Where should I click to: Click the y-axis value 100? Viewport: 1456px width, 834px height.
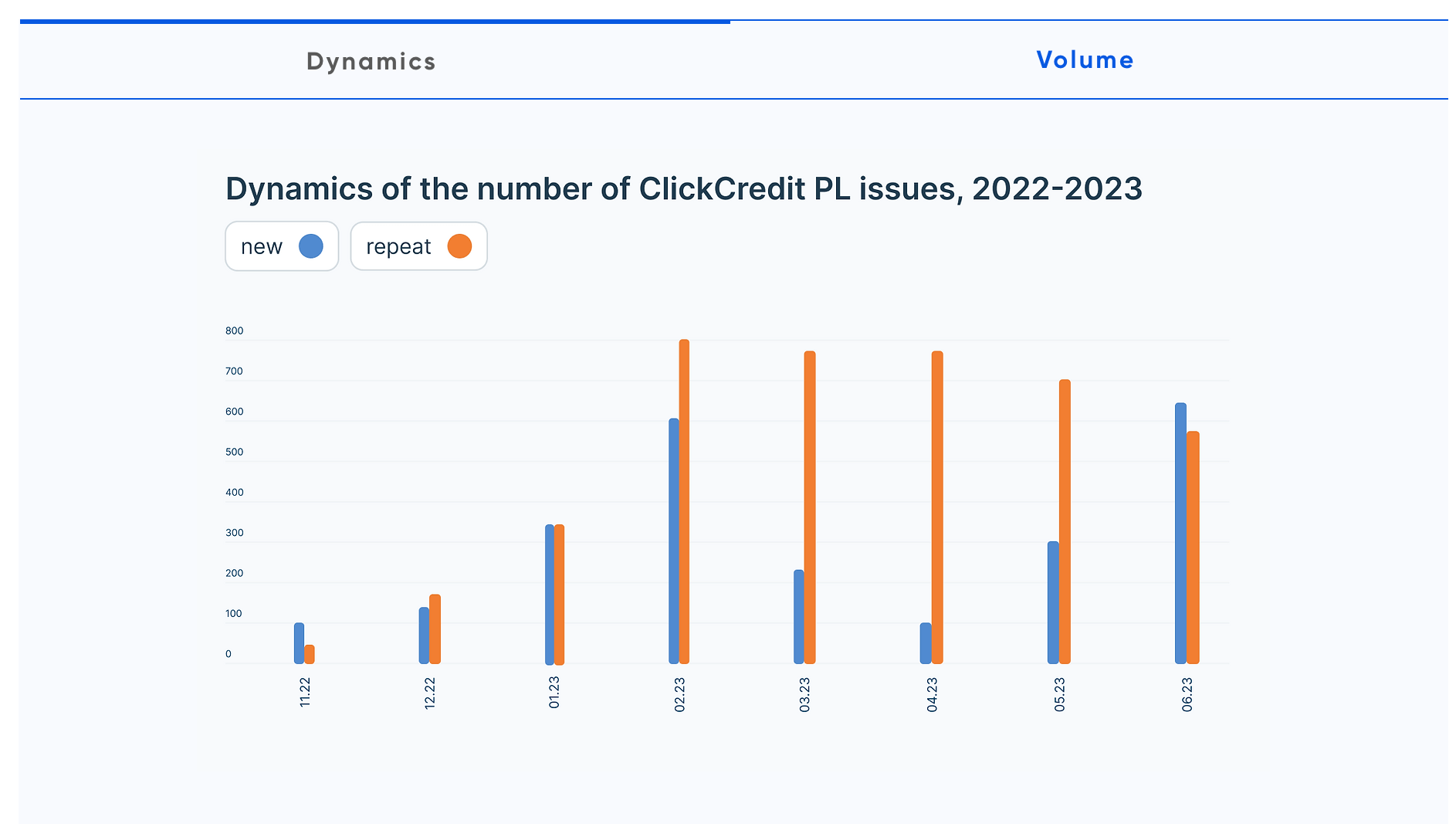(233, 614)
